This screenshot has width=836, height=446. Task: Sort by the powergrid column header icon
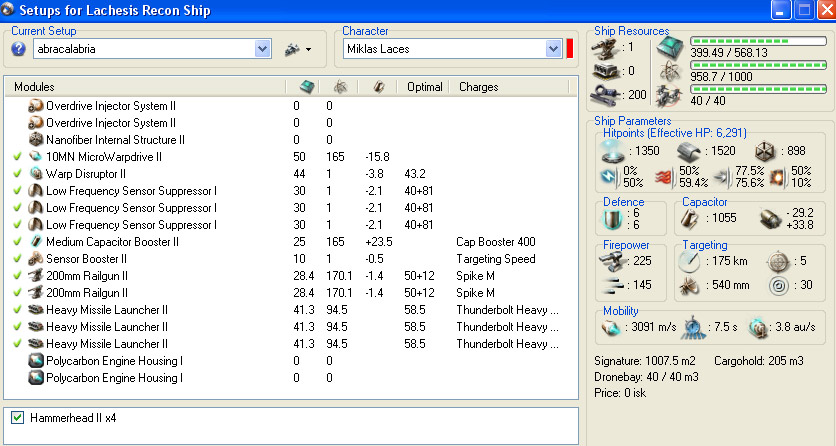coord(340,87)
